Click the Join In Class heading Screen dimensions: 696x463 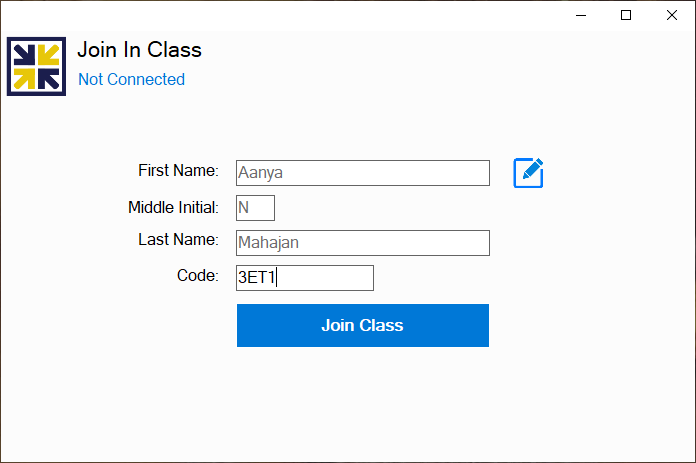[x=139, y=50]
